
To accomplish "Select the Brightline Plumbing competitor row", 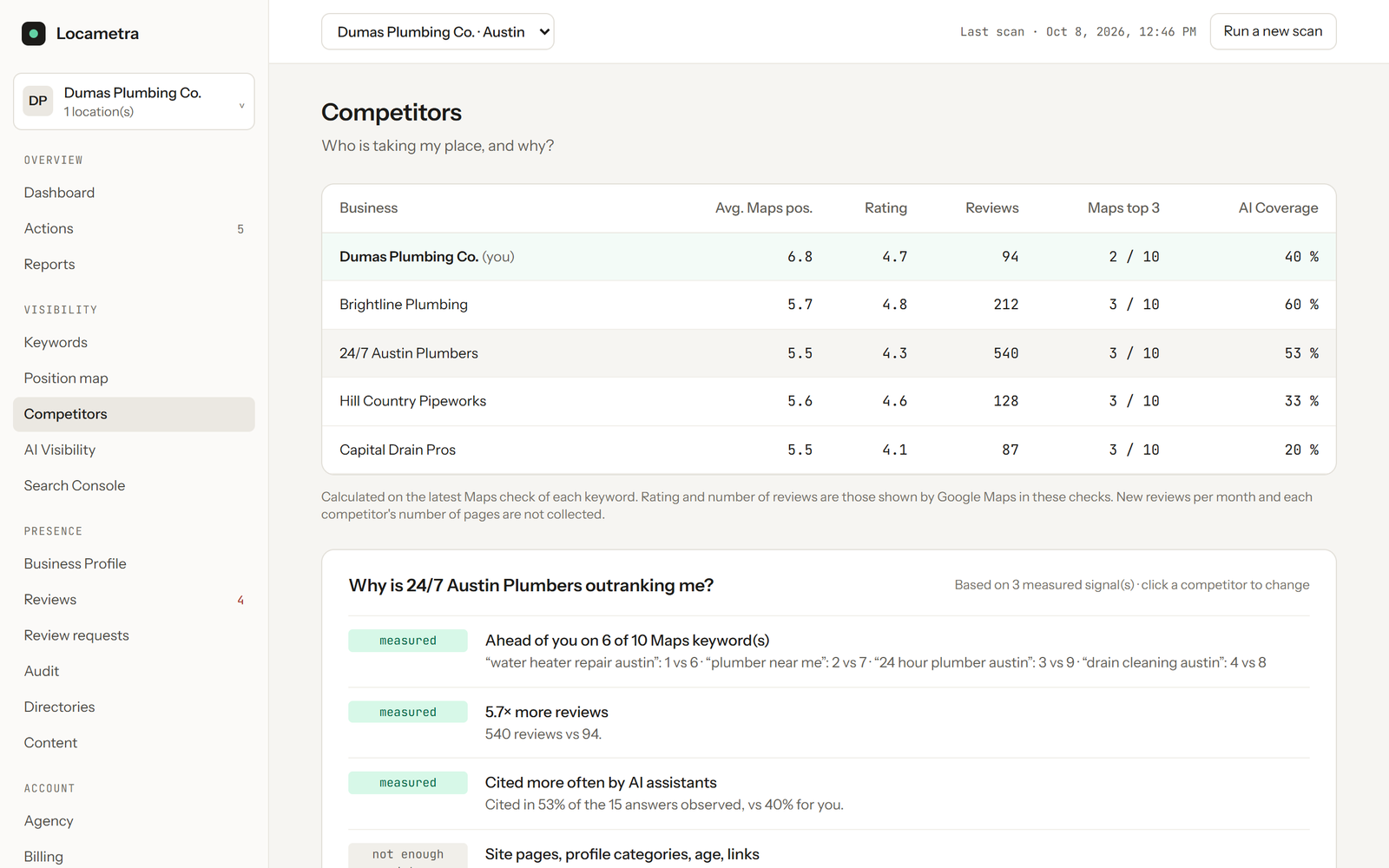I will click(x=828, y=305).
